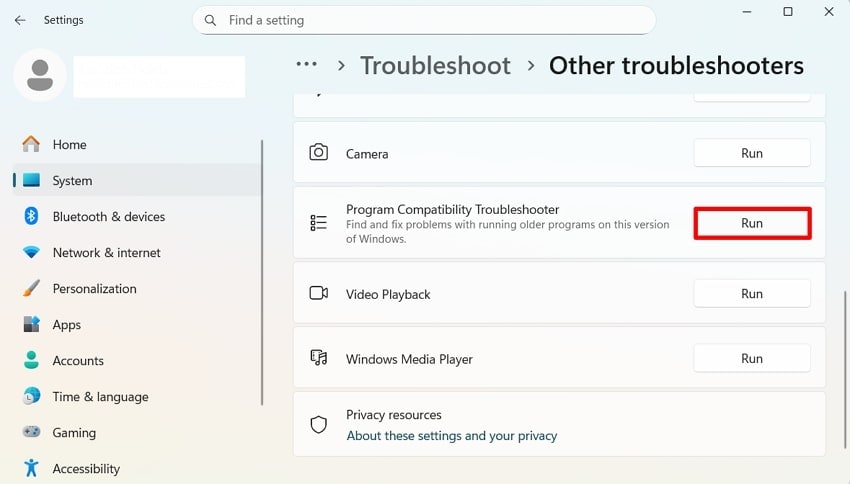The height and width of the screenshot is (484, 850).
Task: Open About these settings and your privacy
Action: [x=452, y=436]
